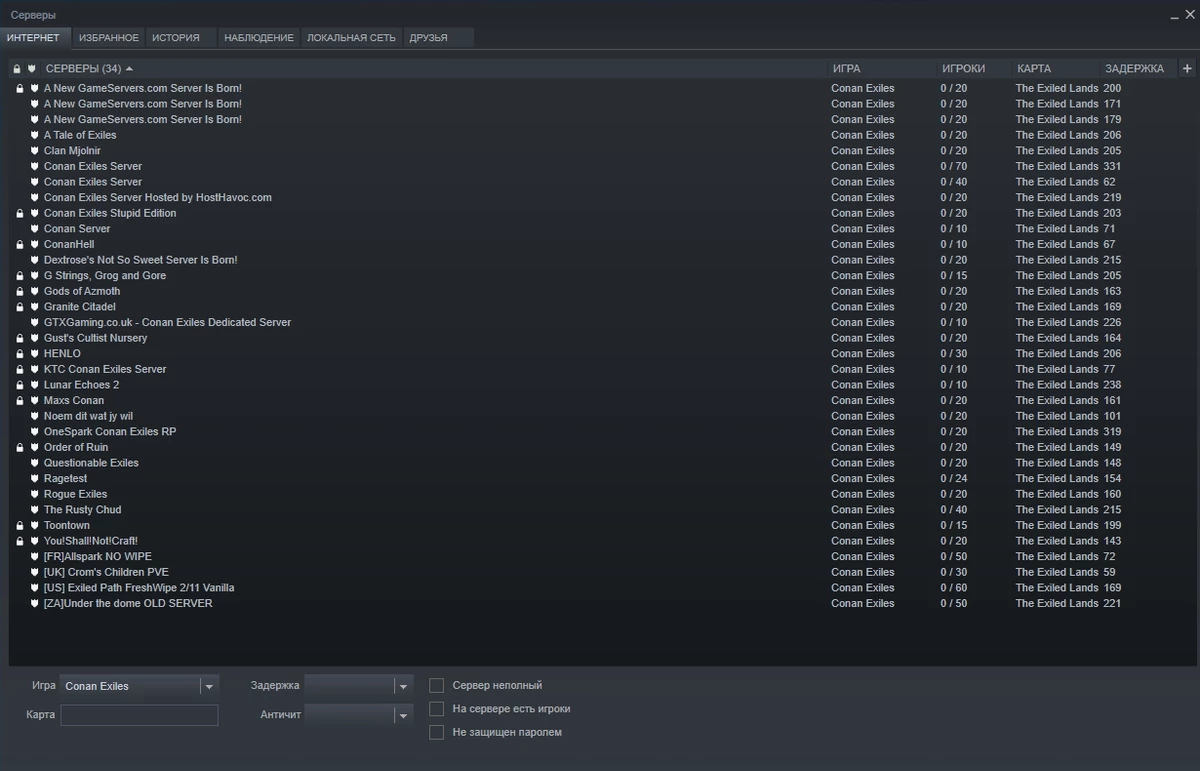Click the lock icon beside Lunar Echoes 2
The height and width of the screenshot is (771, 1200).
(19, 385)
